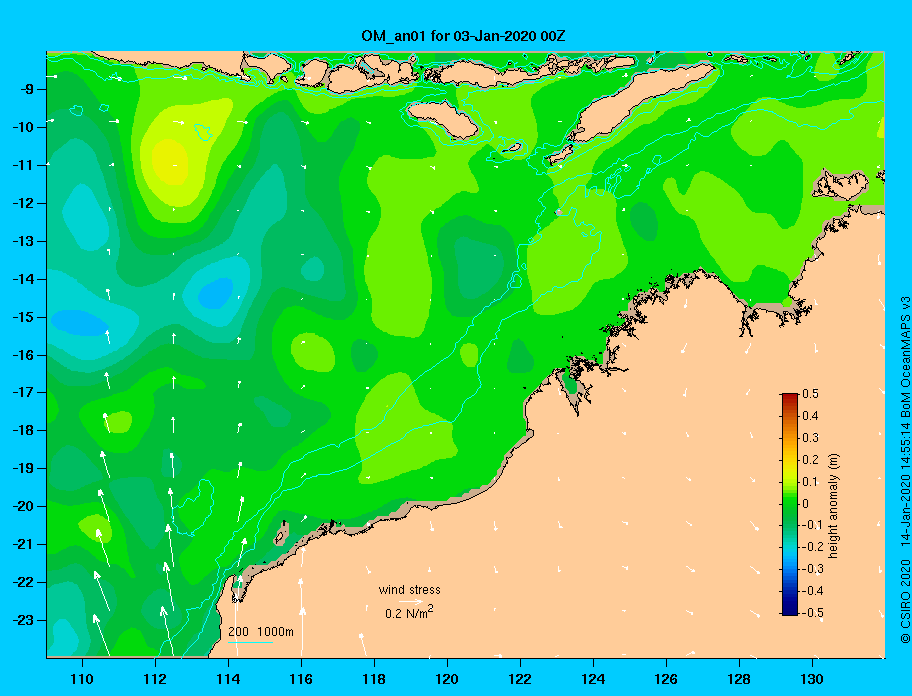
Task: Click the wind stress reference arrow
Action: [411, 602]
